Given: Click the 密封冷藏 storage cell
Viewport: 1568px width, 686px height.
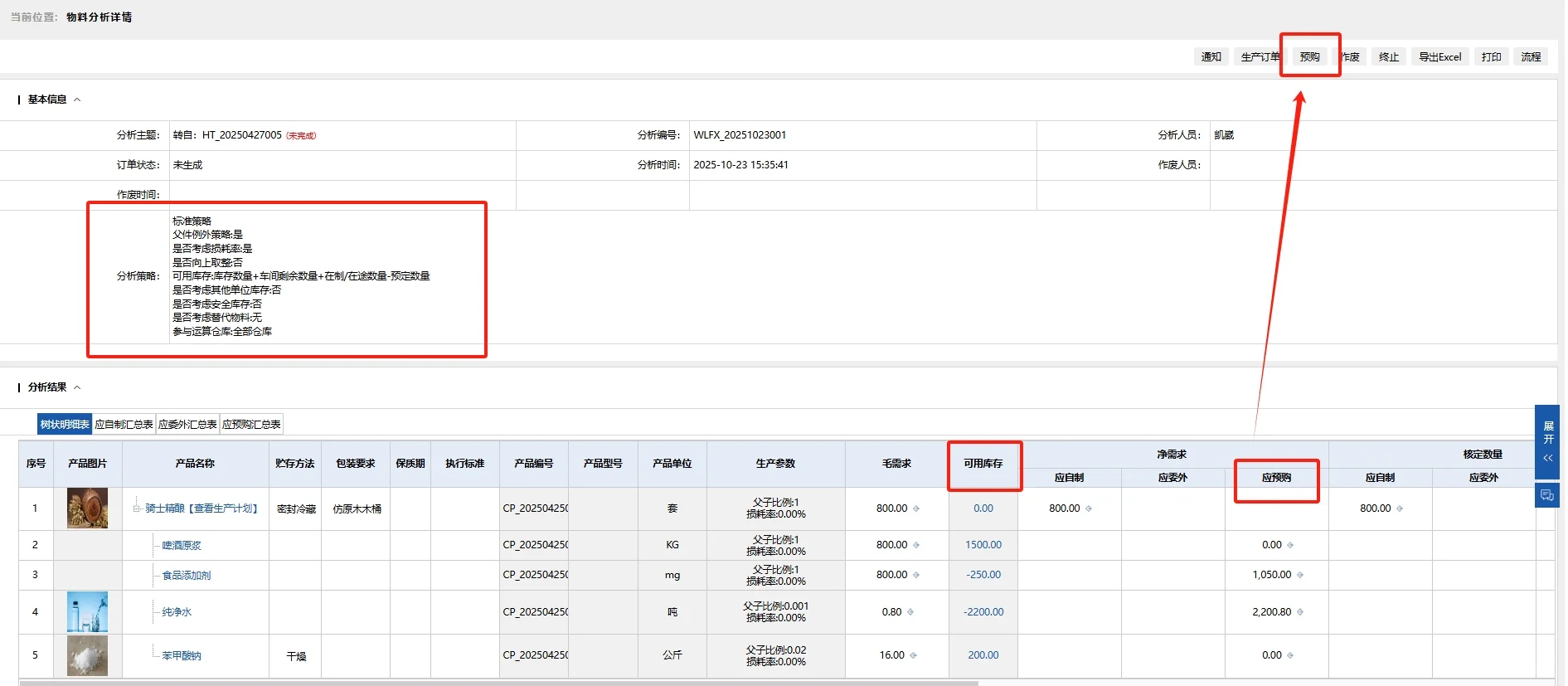Looking at the screenshot, I should click(296, 509).
